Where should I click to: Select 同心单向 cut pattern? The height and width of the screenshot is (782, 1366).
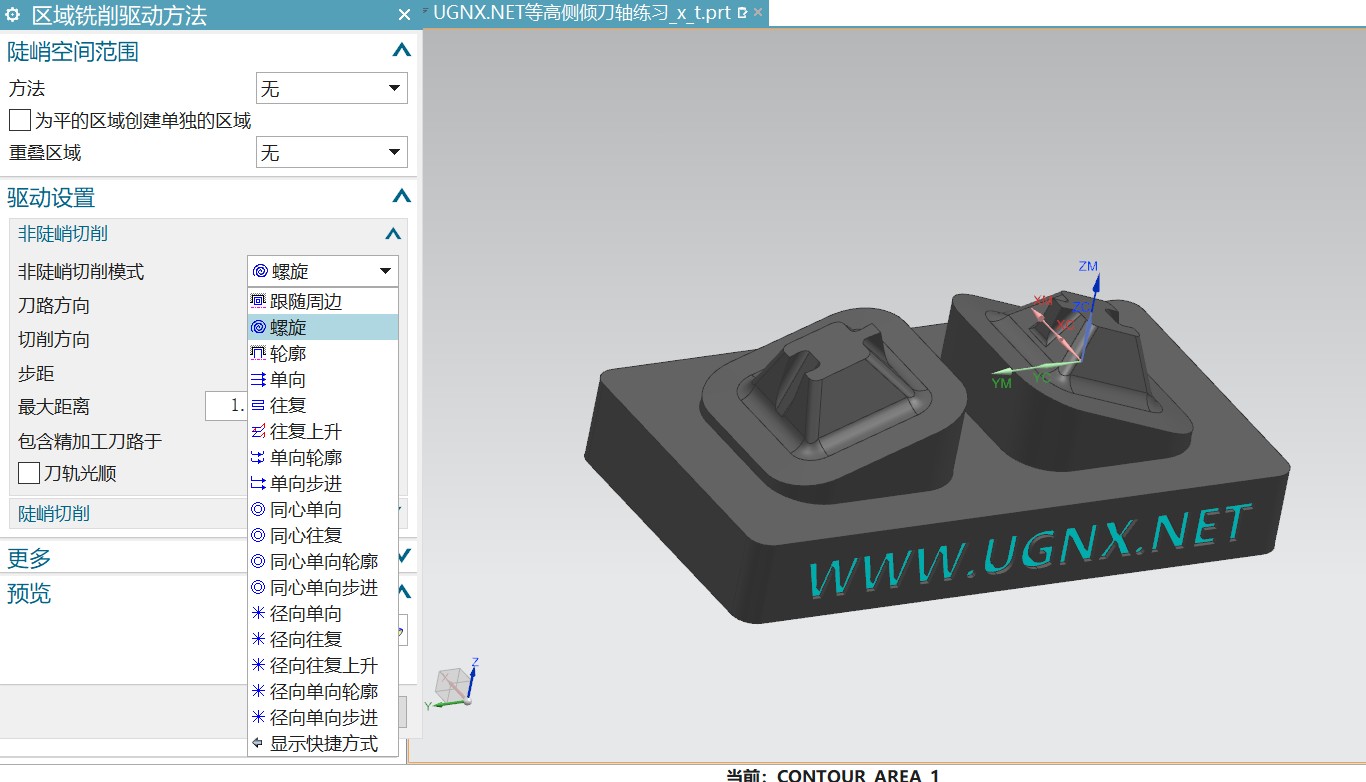tap(323, 509)
